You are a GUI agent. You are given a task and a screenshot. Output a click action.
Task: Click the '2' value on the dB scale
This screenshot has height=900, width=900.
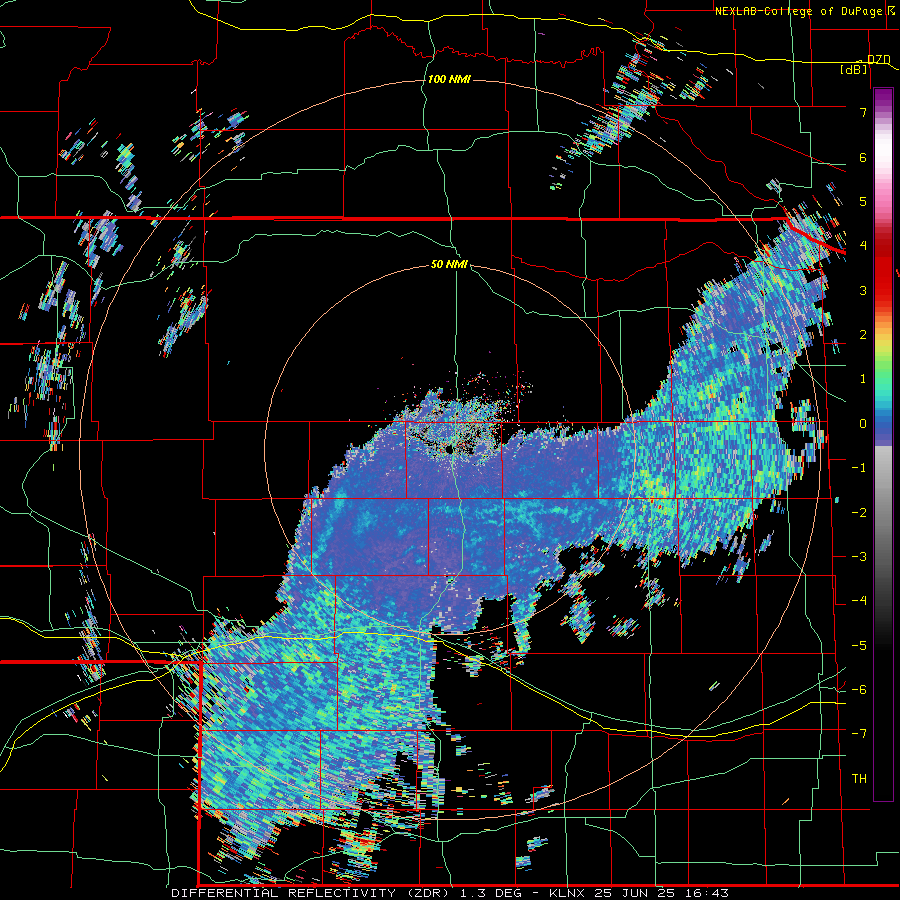click(863, 335)
